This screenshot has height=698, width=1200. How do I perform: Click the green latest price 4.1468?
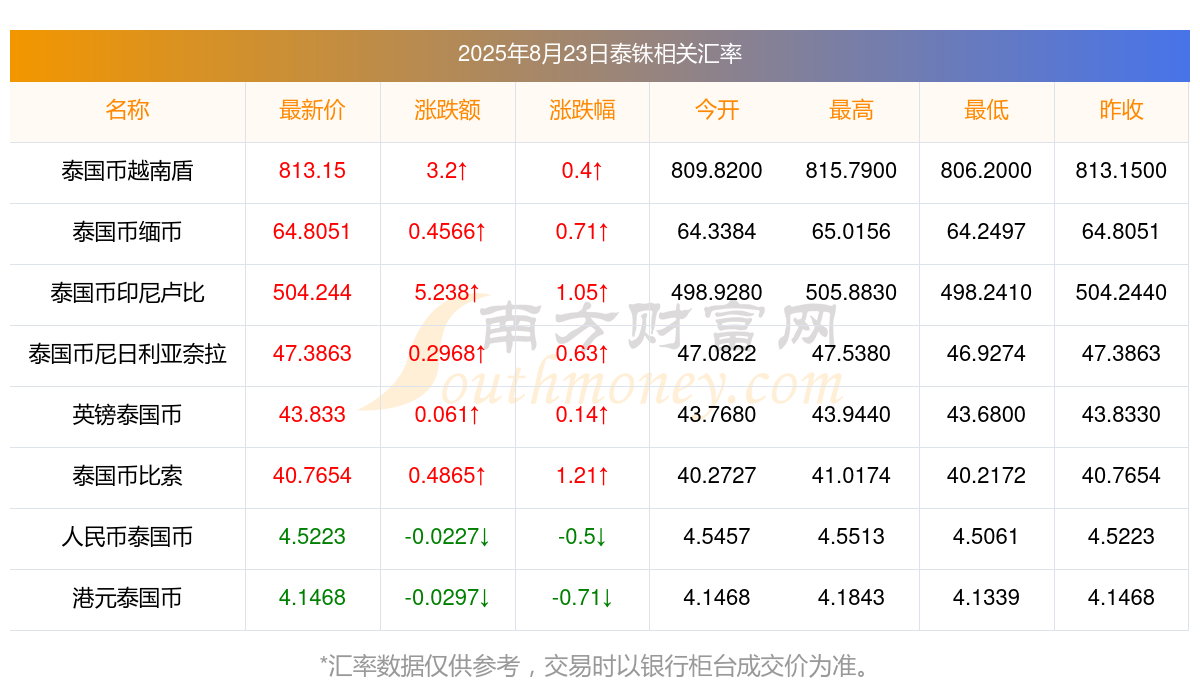coord(312,598)
